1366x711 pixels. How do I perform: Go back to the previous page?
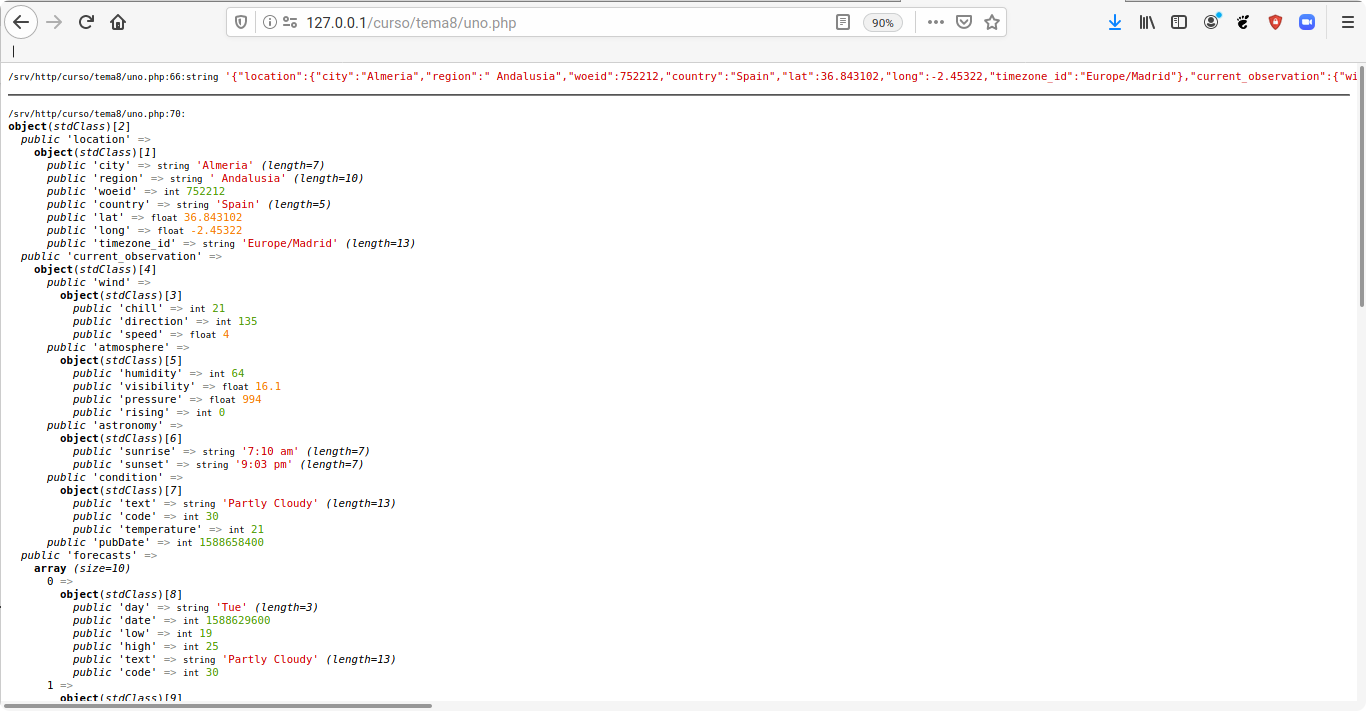(x=21, y=22)
